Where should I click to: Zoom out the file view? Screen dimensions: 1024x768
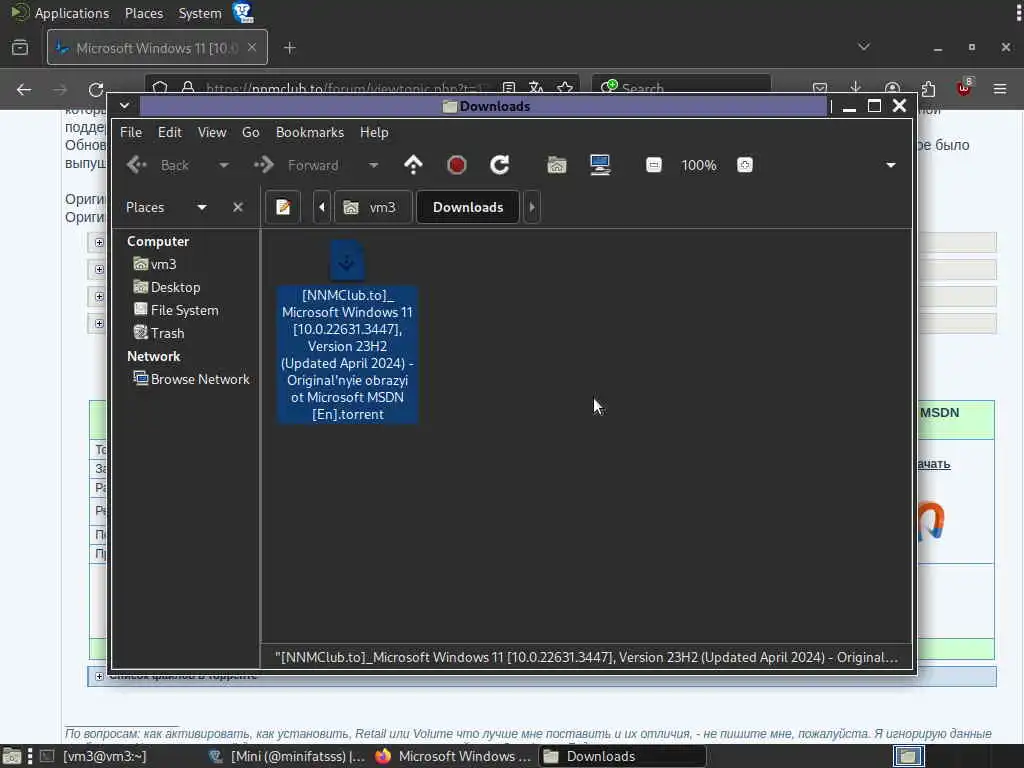tap(654, 165)
